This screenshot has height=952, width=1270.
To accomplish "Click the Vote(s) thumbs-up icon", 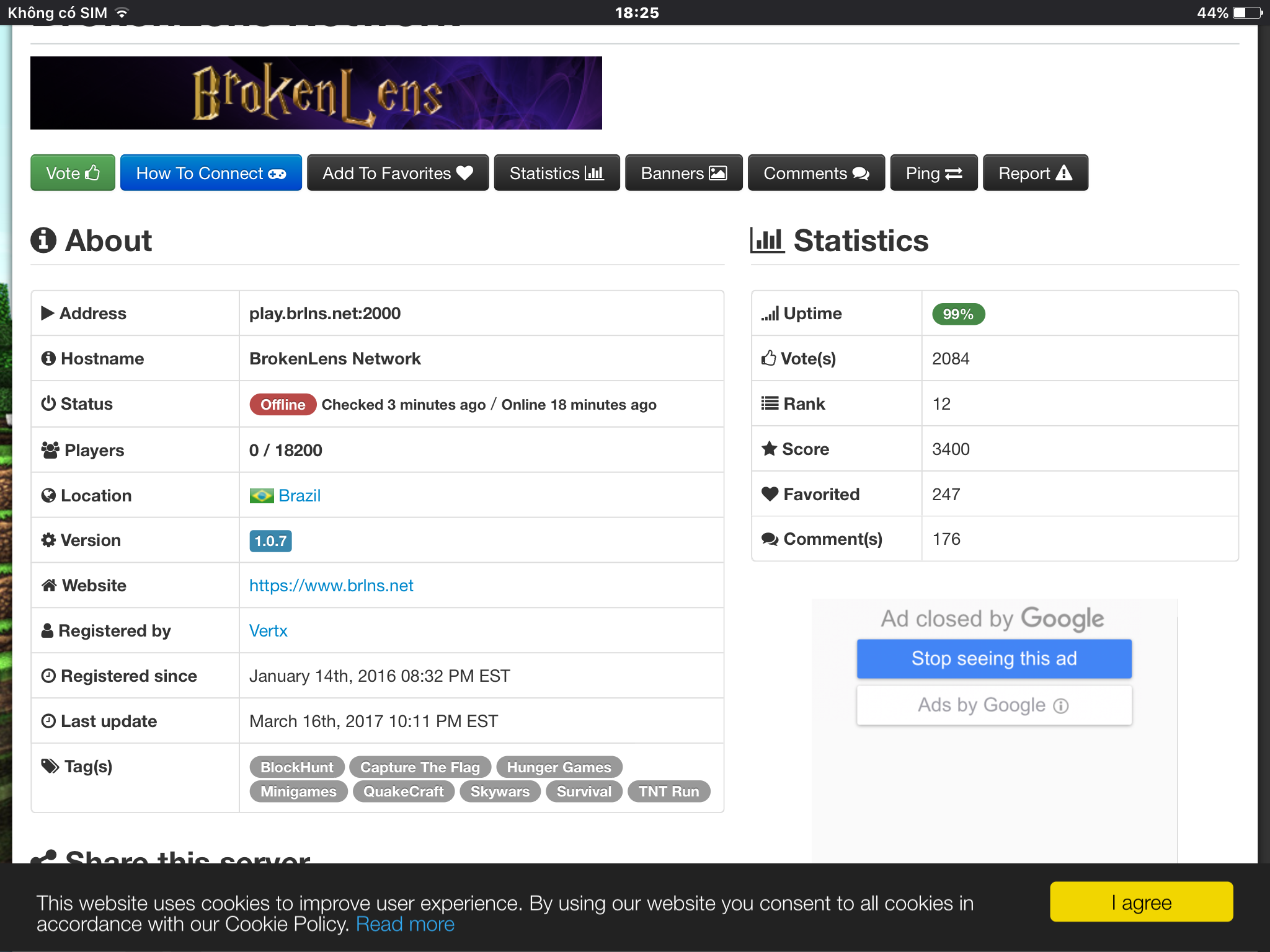I will coord(769,358).
